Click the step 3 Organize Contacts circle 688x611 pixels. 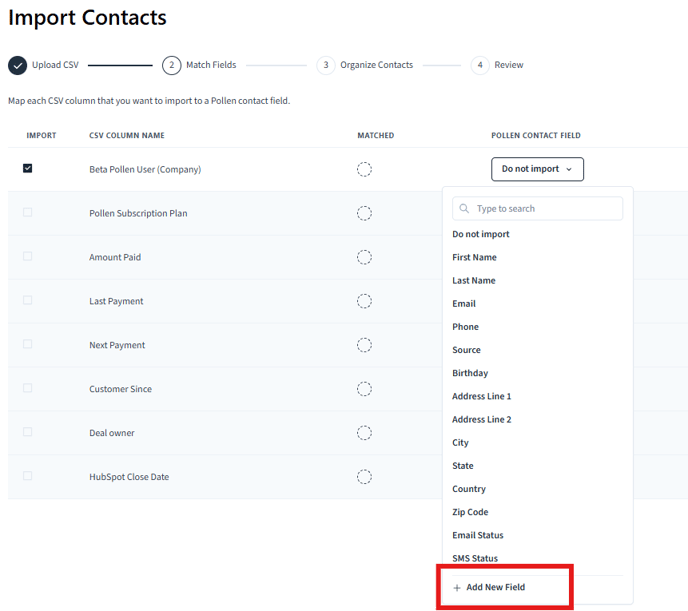click(326, 65)
